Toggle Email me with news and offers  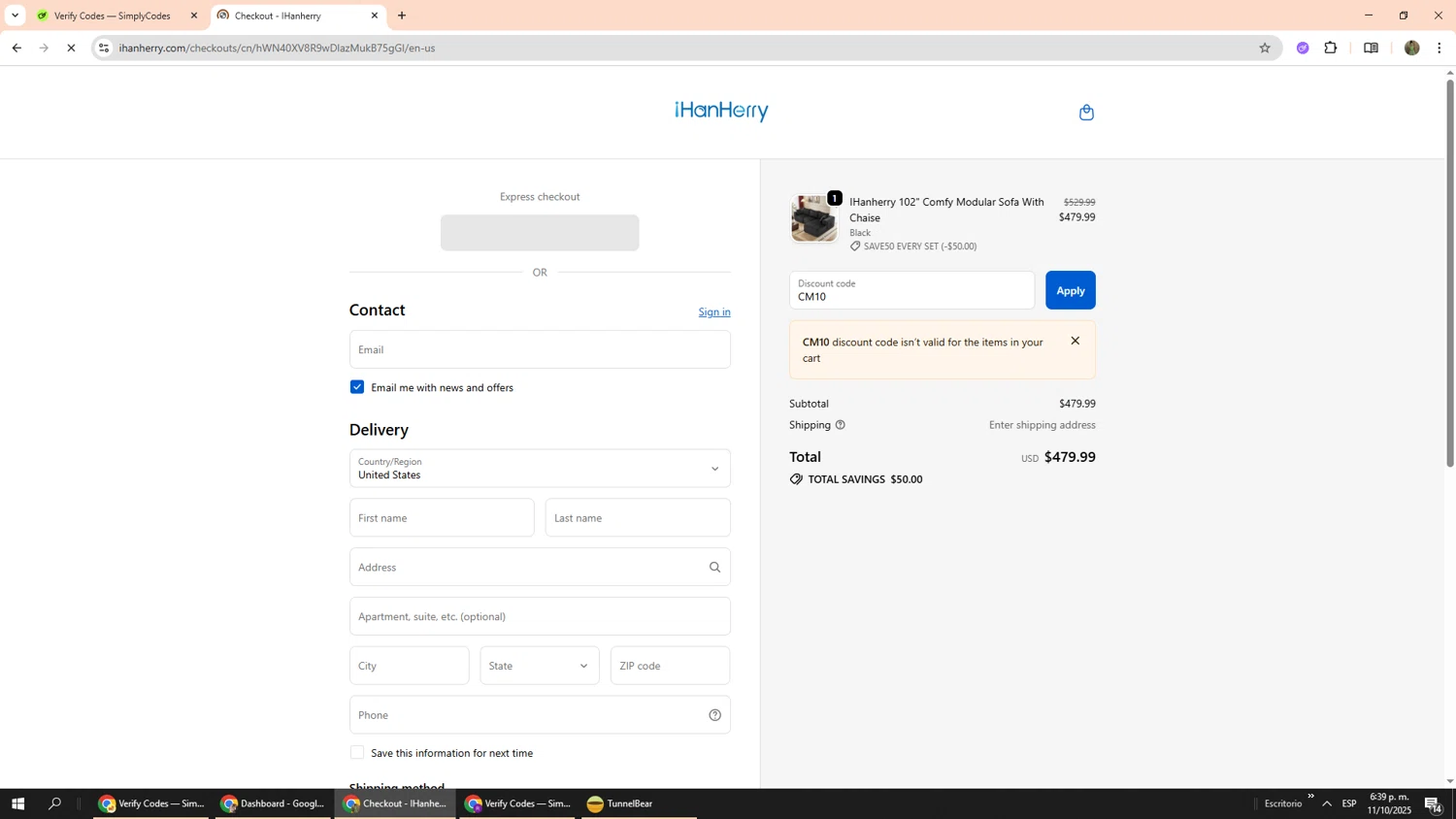point(357,387)
